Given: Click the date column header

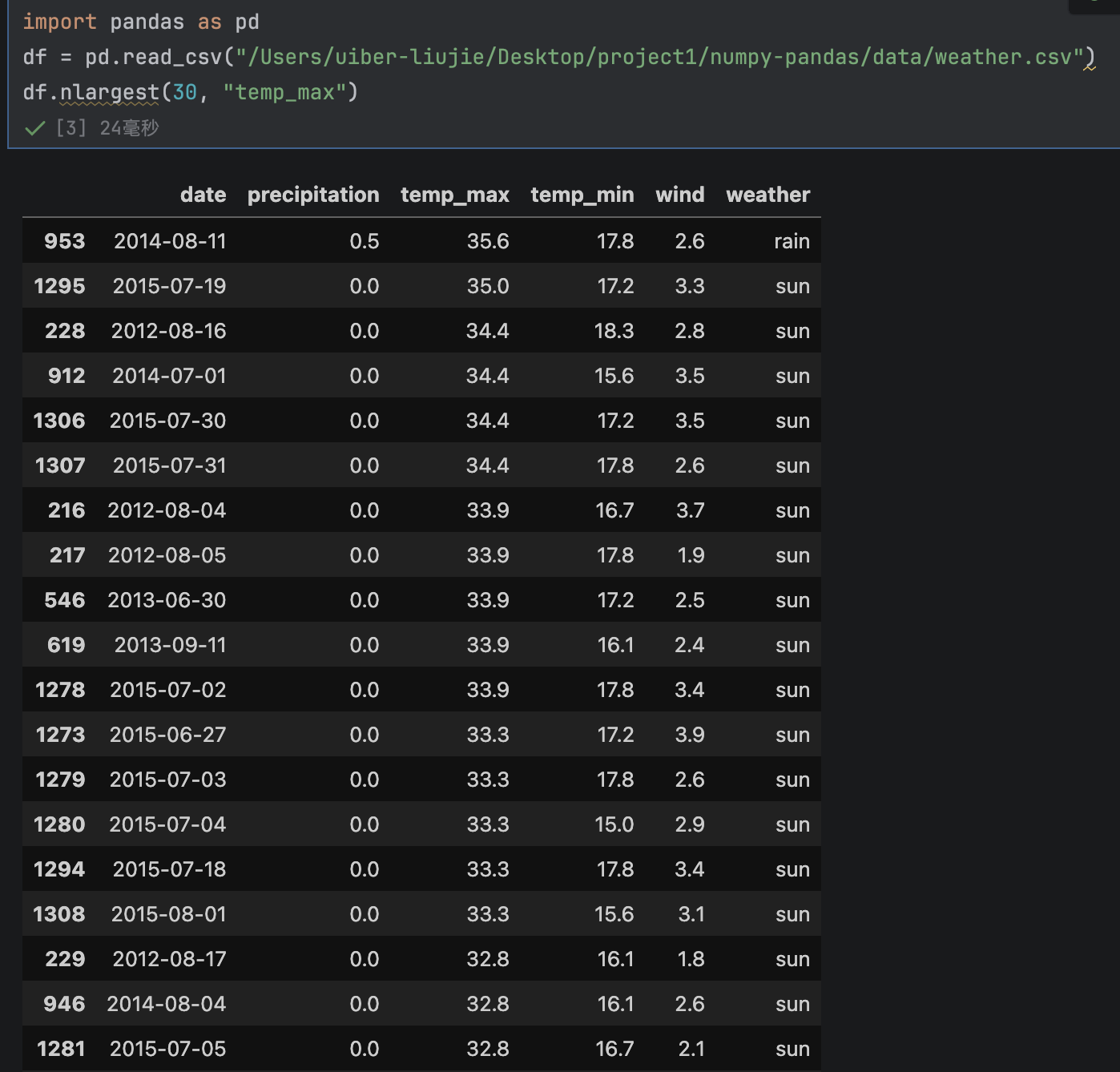Looking at the screenshot, I should click(x=203, y=195).
